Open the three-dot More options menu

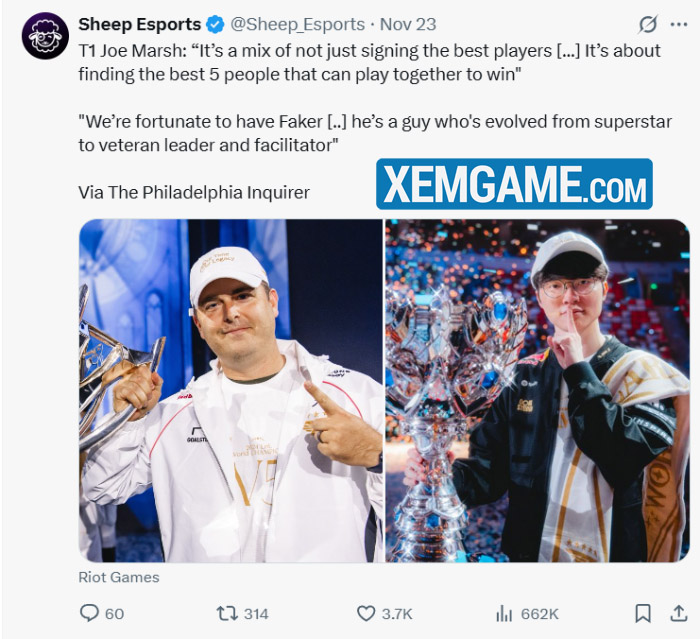coord(680,23)
